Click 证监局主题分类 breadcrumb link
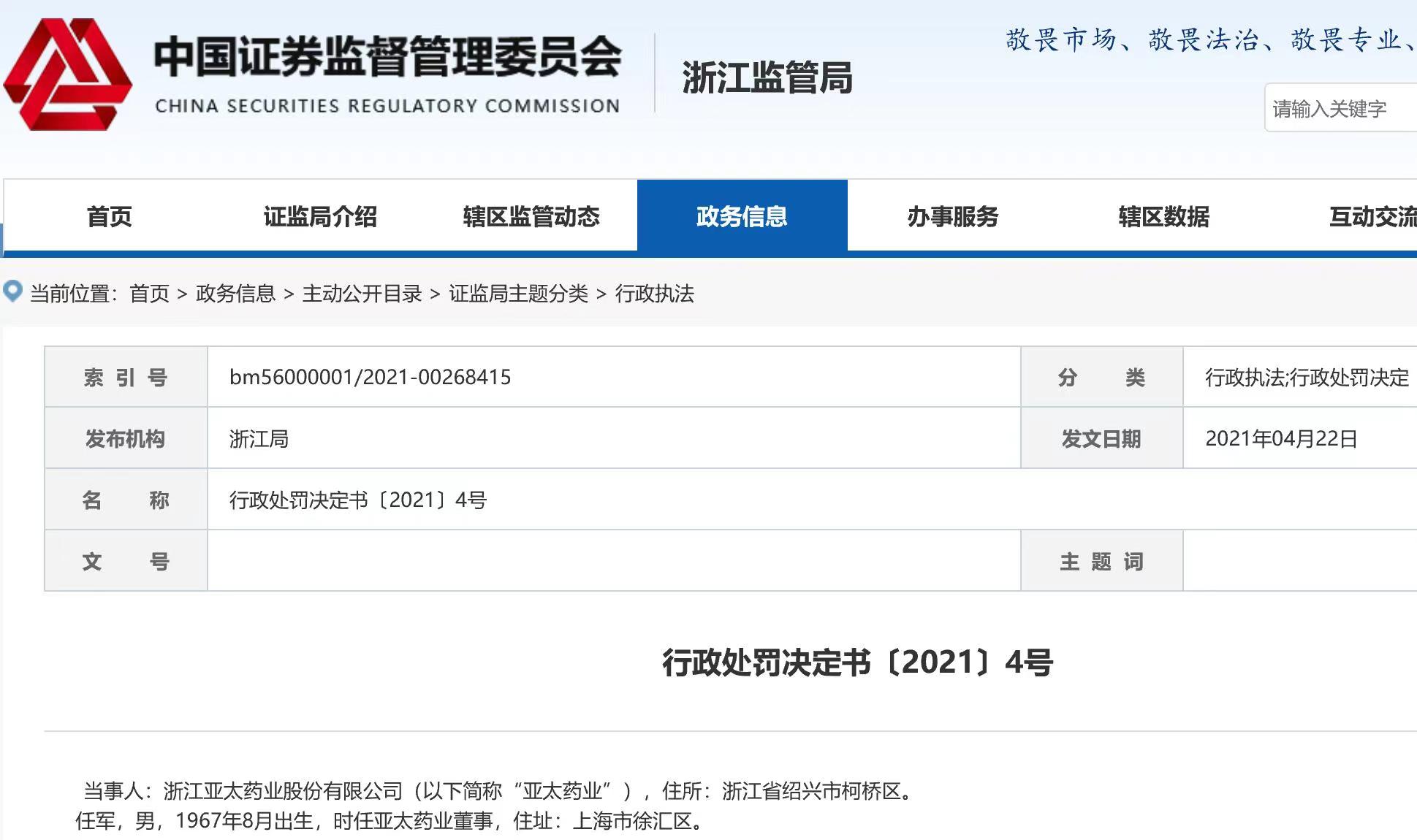This screenshot has height=840, width=1417. pos(518,294)
